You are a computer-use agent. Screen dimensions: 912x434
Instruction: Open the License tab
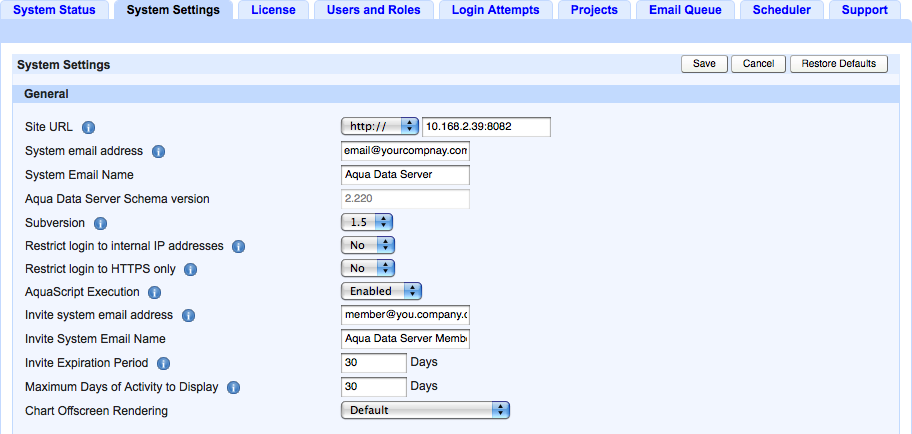(273, 10)
